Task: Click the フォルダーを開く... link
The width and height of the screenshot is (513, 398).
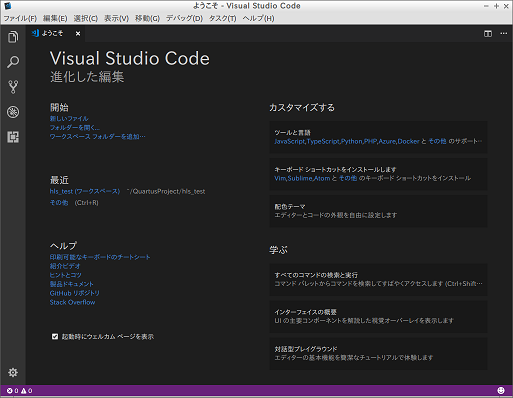Action: coord(75,127)
